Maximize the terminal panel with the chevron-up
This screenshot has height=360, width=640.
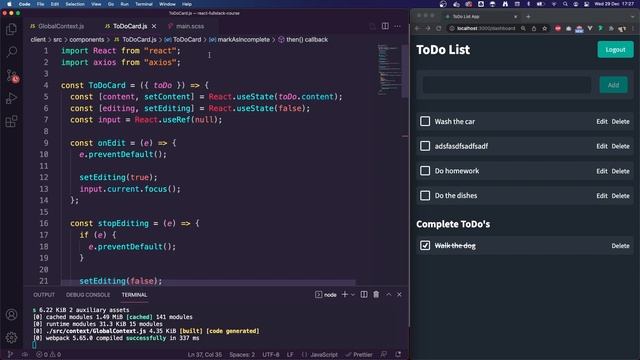[x=389, y=294]
